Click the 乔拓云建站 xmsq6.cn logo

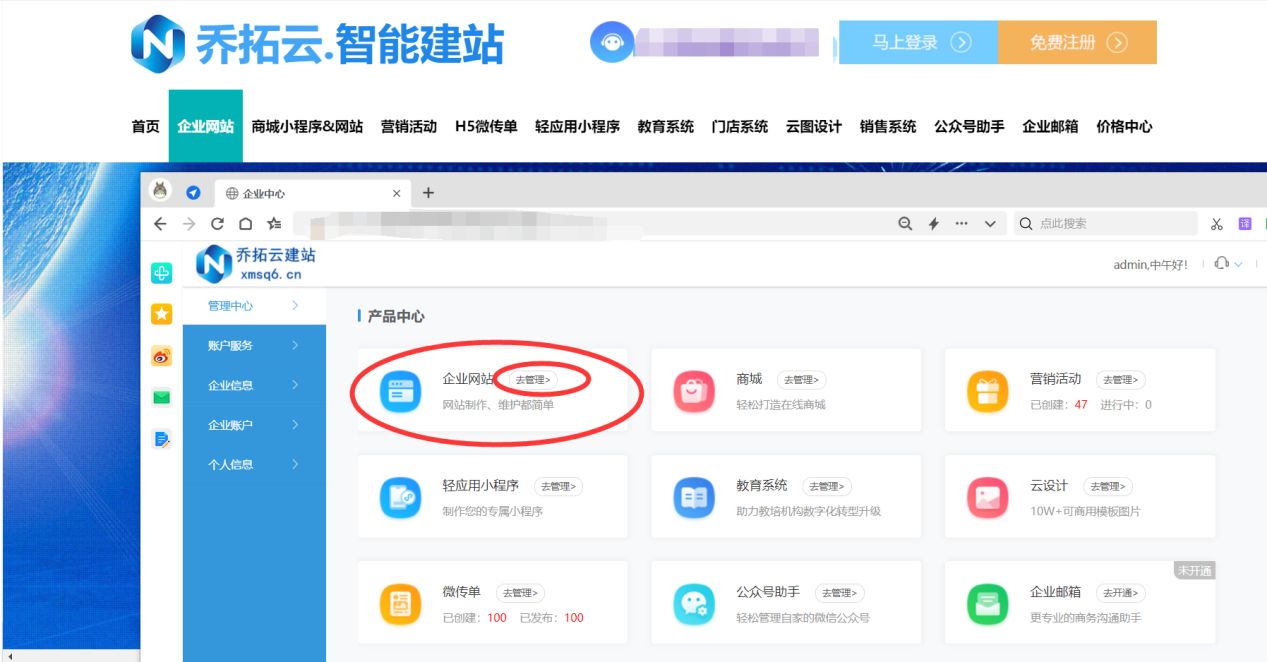point(256,264)
